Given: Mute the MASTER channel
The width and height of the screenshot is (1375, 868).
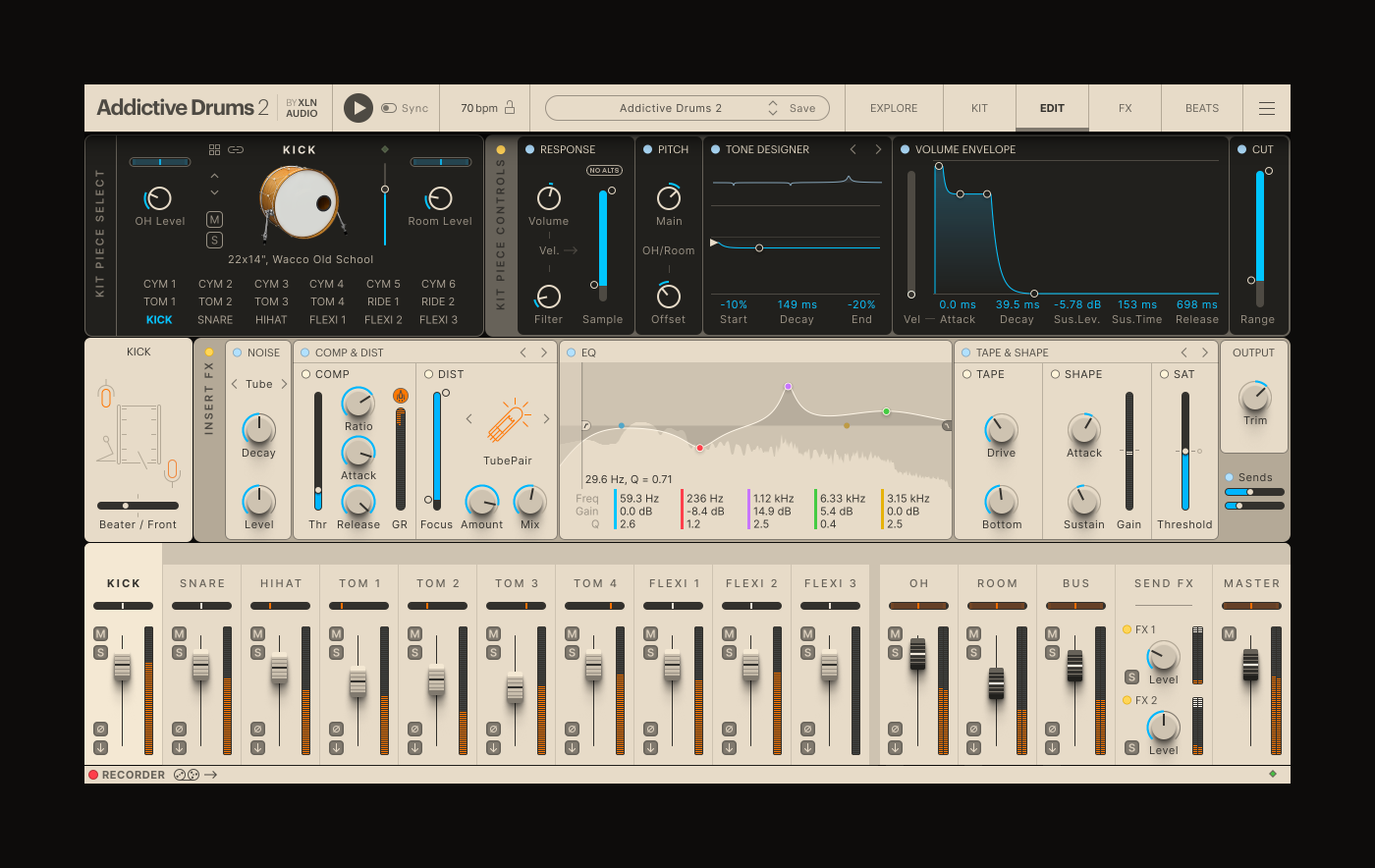Looking at the screenshot, I should pyautogui.click(x=1229, y=634).
